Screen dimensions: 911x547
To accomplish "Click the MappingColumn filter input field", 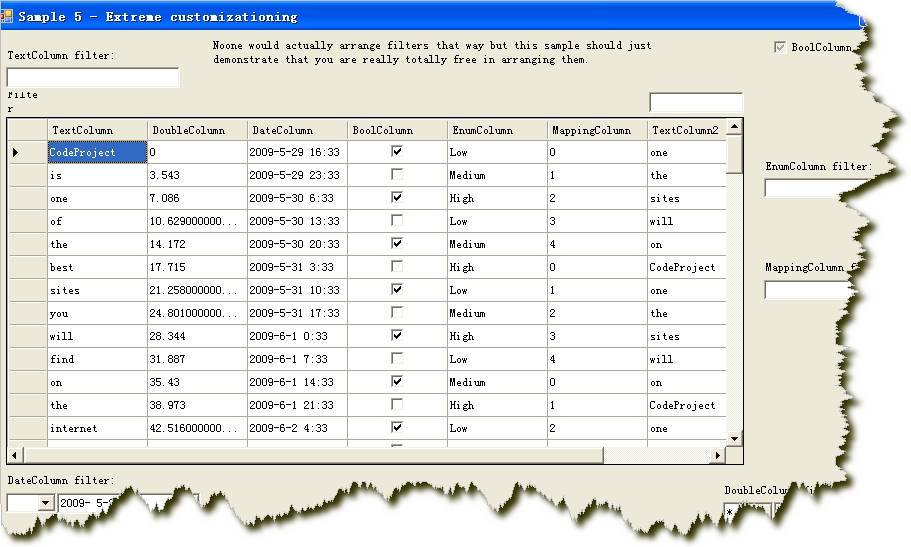I will tap(810, 289).
